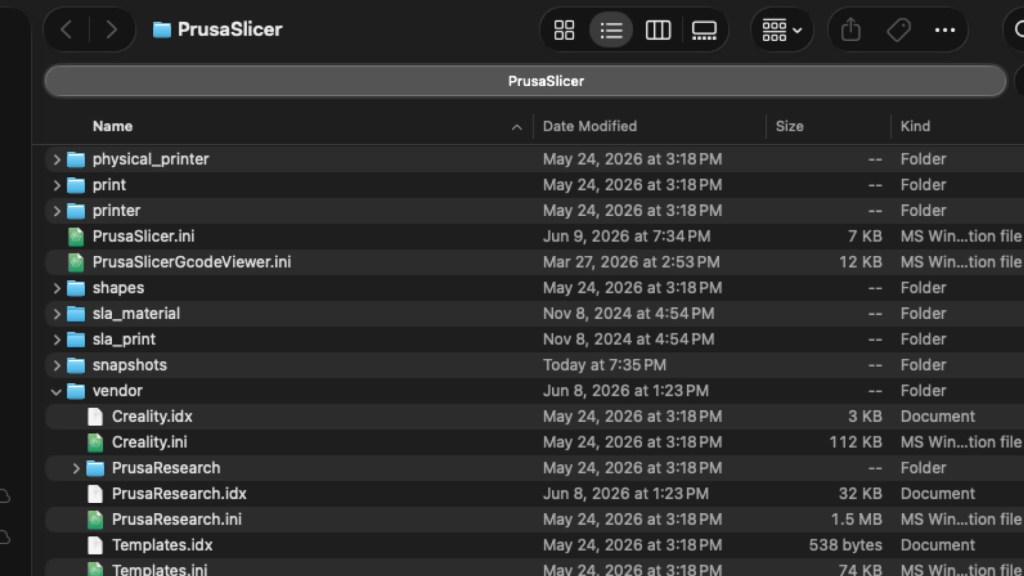This screenshot has width=1024, height=576.
Task: Open the Group By dropdown
Action: tap(782, 30)
